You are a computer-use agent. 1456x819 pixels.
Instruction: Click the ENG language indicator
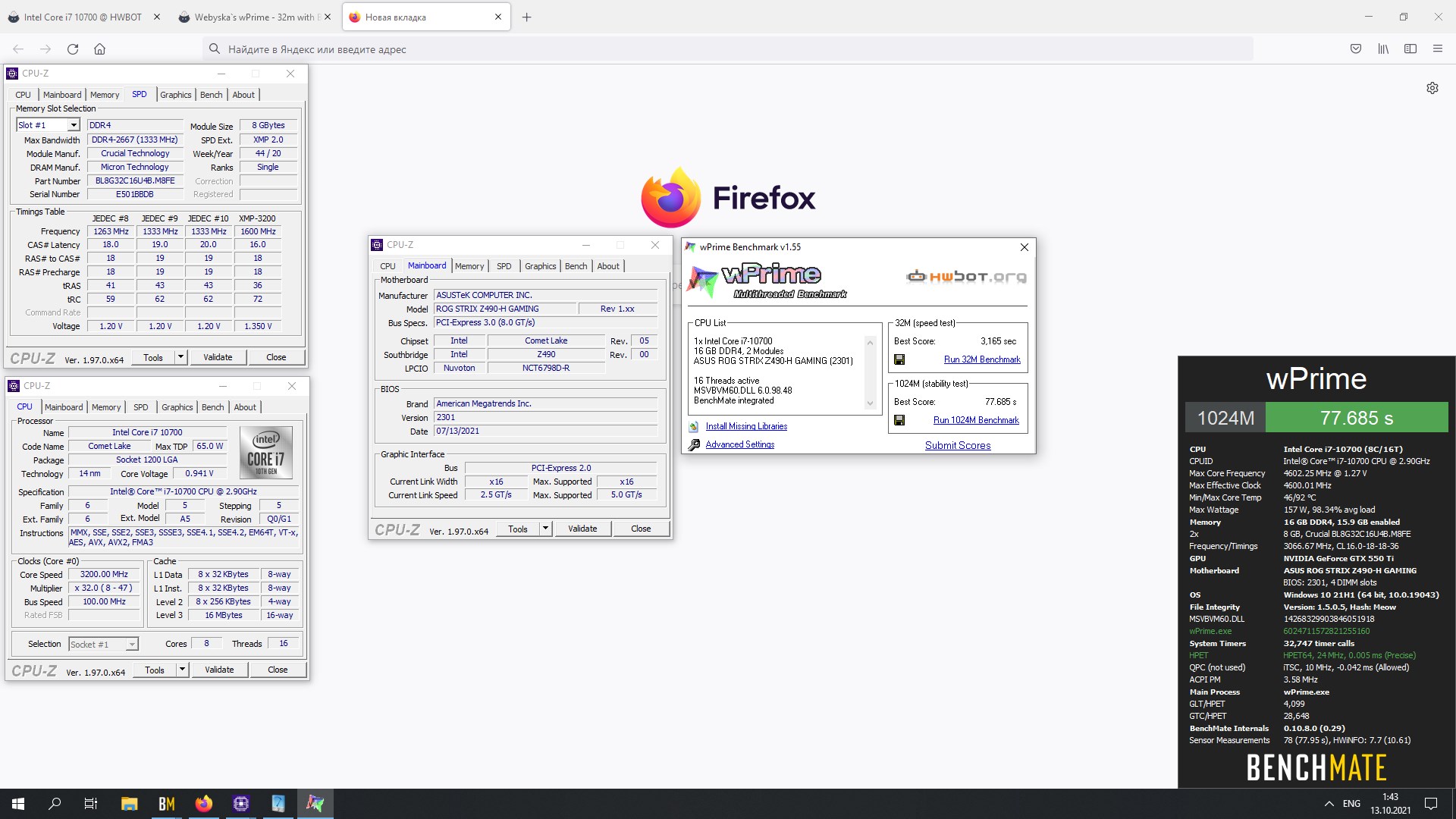pyautogui.click(x=1351, y=804)
